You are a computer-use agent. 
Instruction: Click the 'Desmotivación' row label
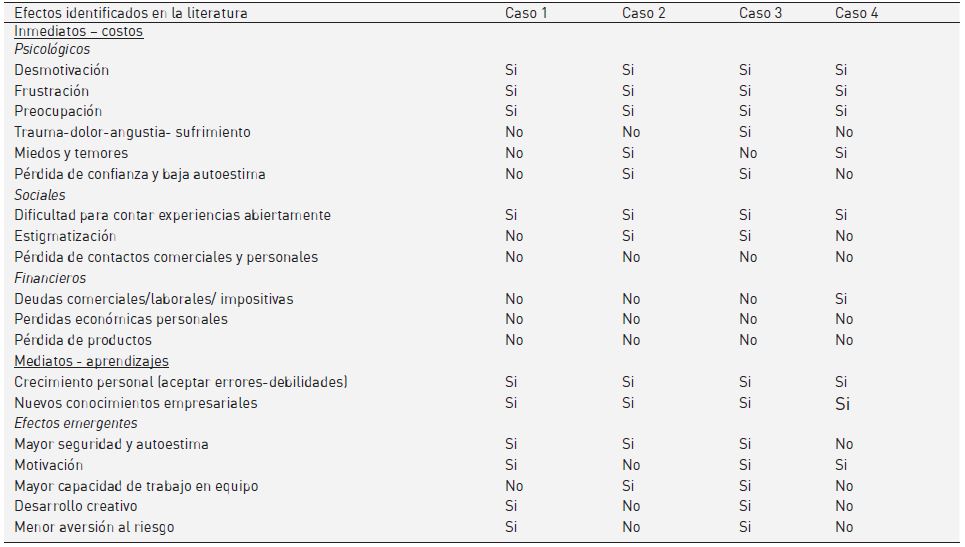tap(61, 70)
